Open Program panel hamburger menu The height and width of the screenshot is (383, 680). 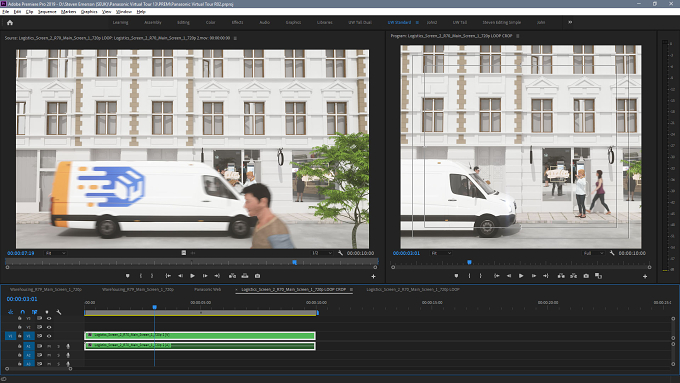pos(518,36)
